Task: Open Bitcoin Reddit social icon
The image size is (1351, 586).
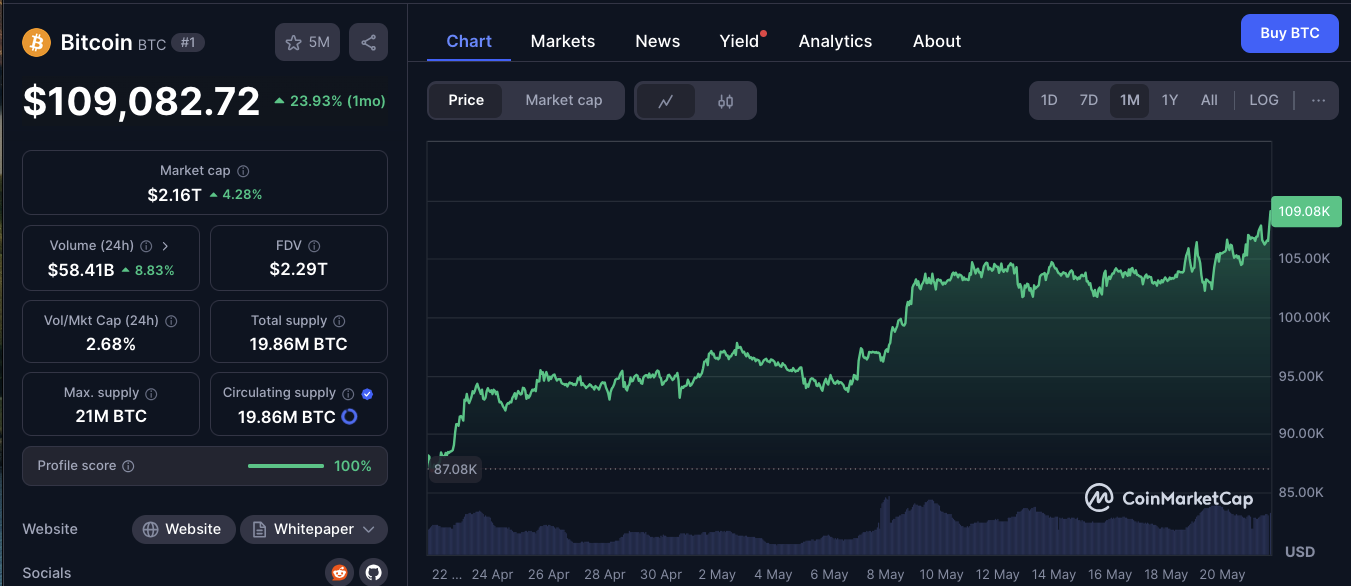Action: [x=340, y=573]
